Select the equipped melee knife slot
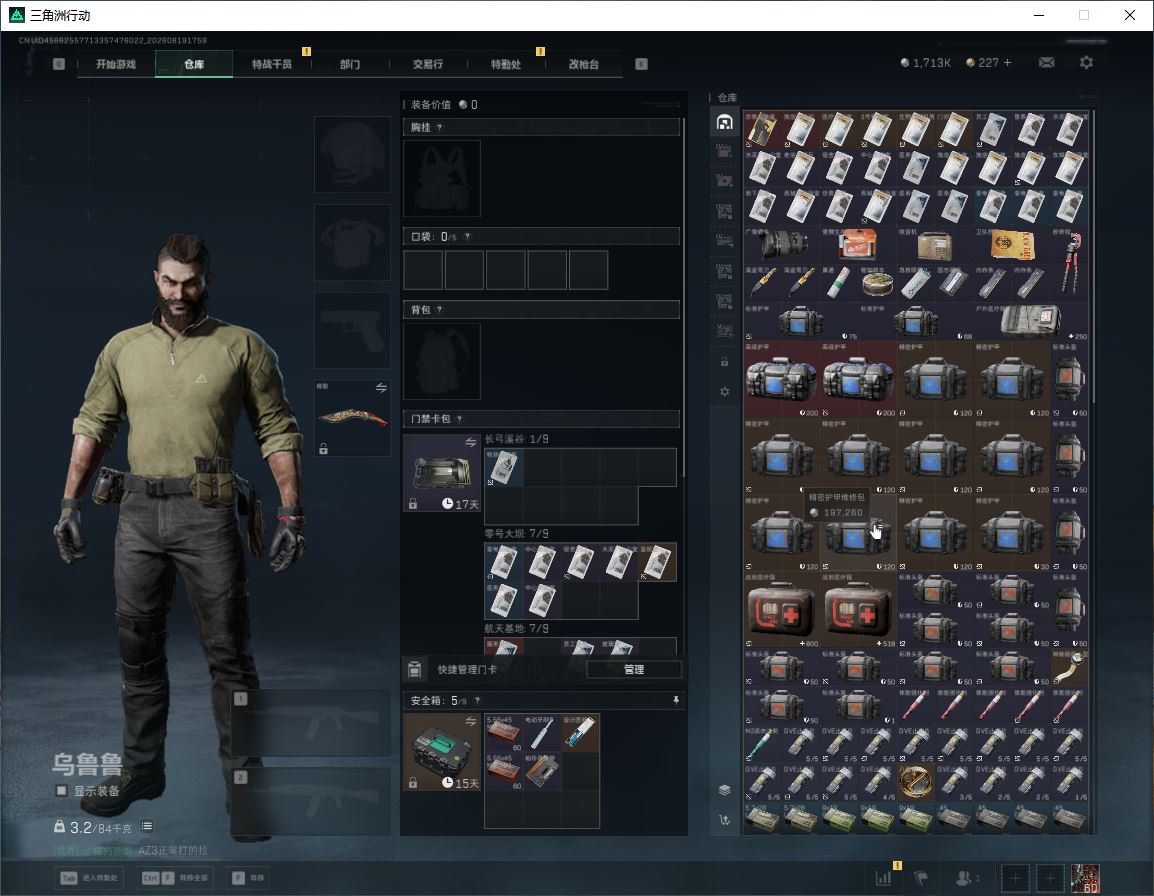1154x896 pixels. coord(353,418)
